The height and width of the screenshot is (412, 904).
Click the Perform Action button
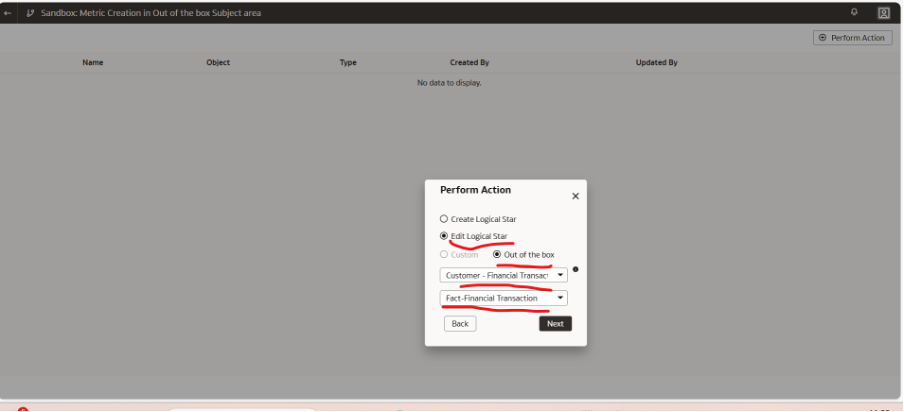tap(852, 38)
